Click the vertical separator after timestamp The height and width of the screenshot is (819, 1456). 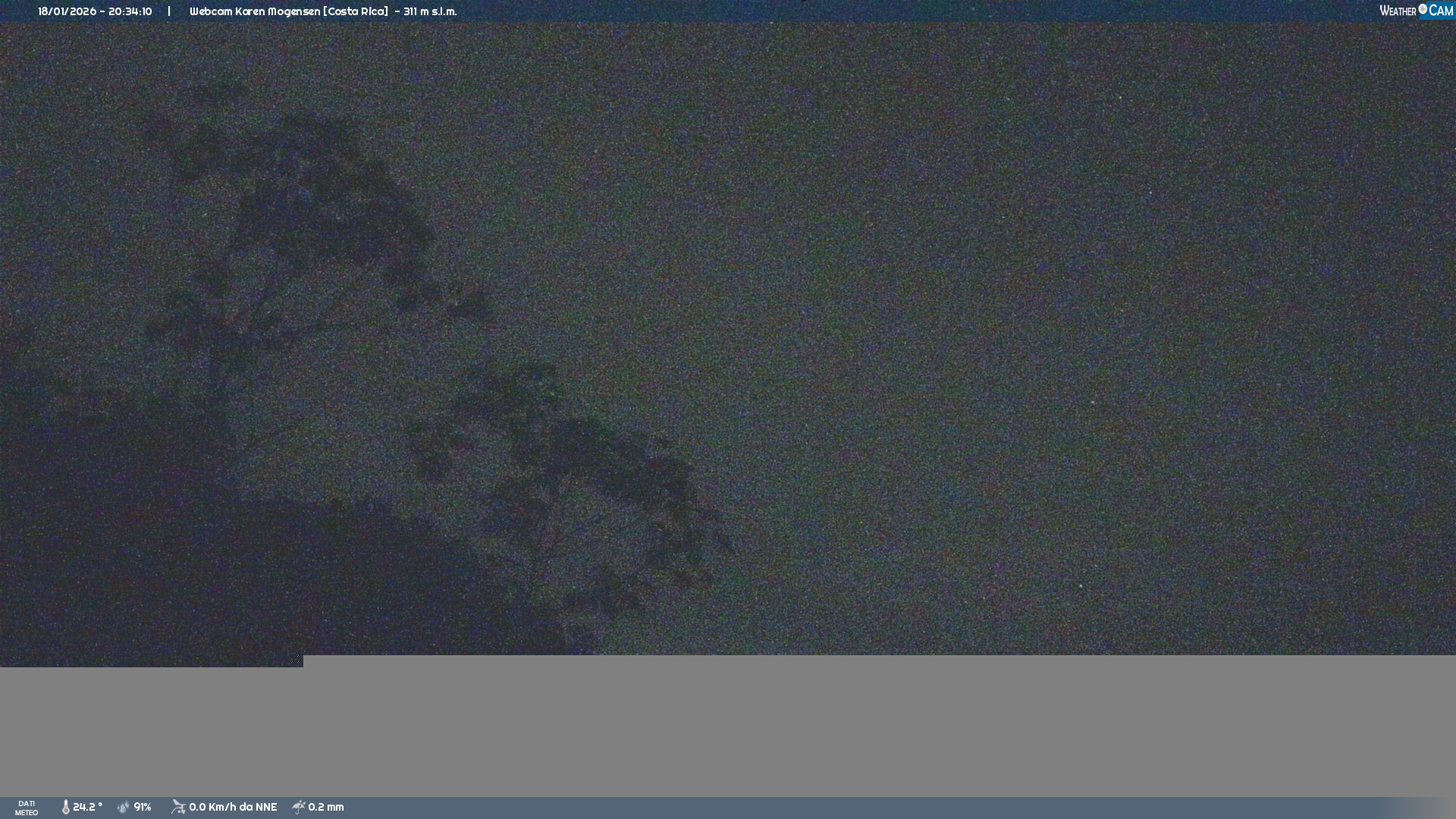pos(169,11)
